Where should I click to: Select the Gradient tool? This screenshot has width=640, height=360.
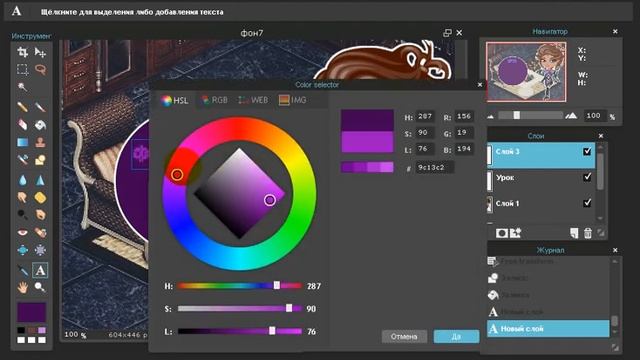click(22, 142)
